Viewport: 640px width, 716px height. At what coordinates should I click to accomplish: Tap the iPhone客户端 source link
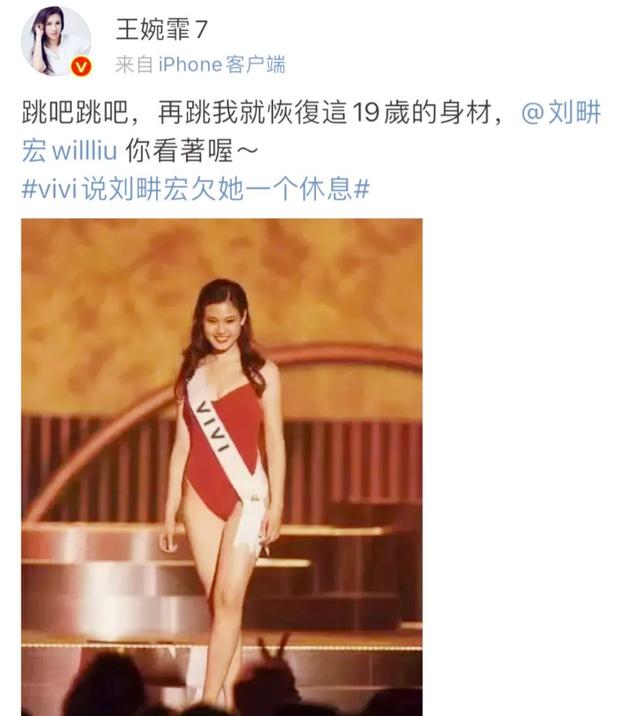click(x=222, y=64)
